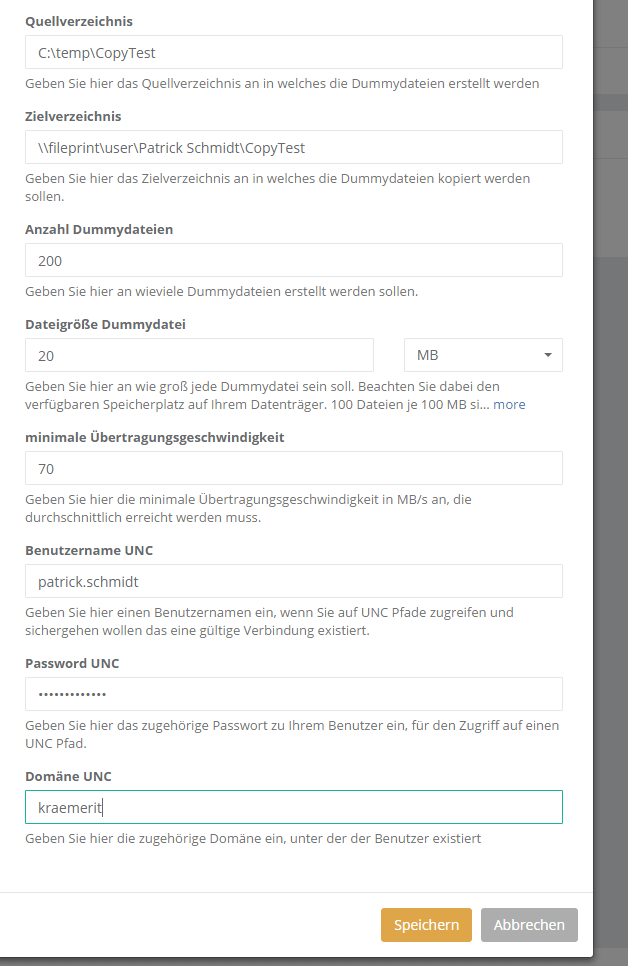Click the "Dateigröße Dummydatei" label
Screen dimensions: 628x966
point(105,324)
